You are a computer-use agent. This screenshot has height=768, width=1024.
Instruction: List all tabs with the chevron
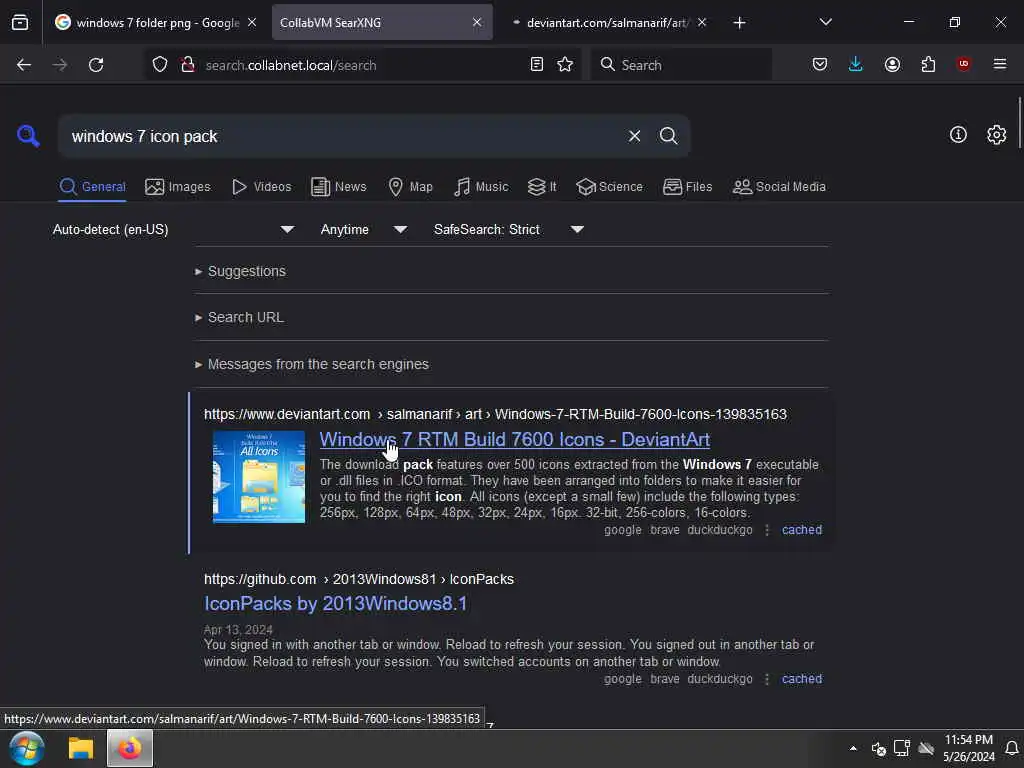point(825,22)
